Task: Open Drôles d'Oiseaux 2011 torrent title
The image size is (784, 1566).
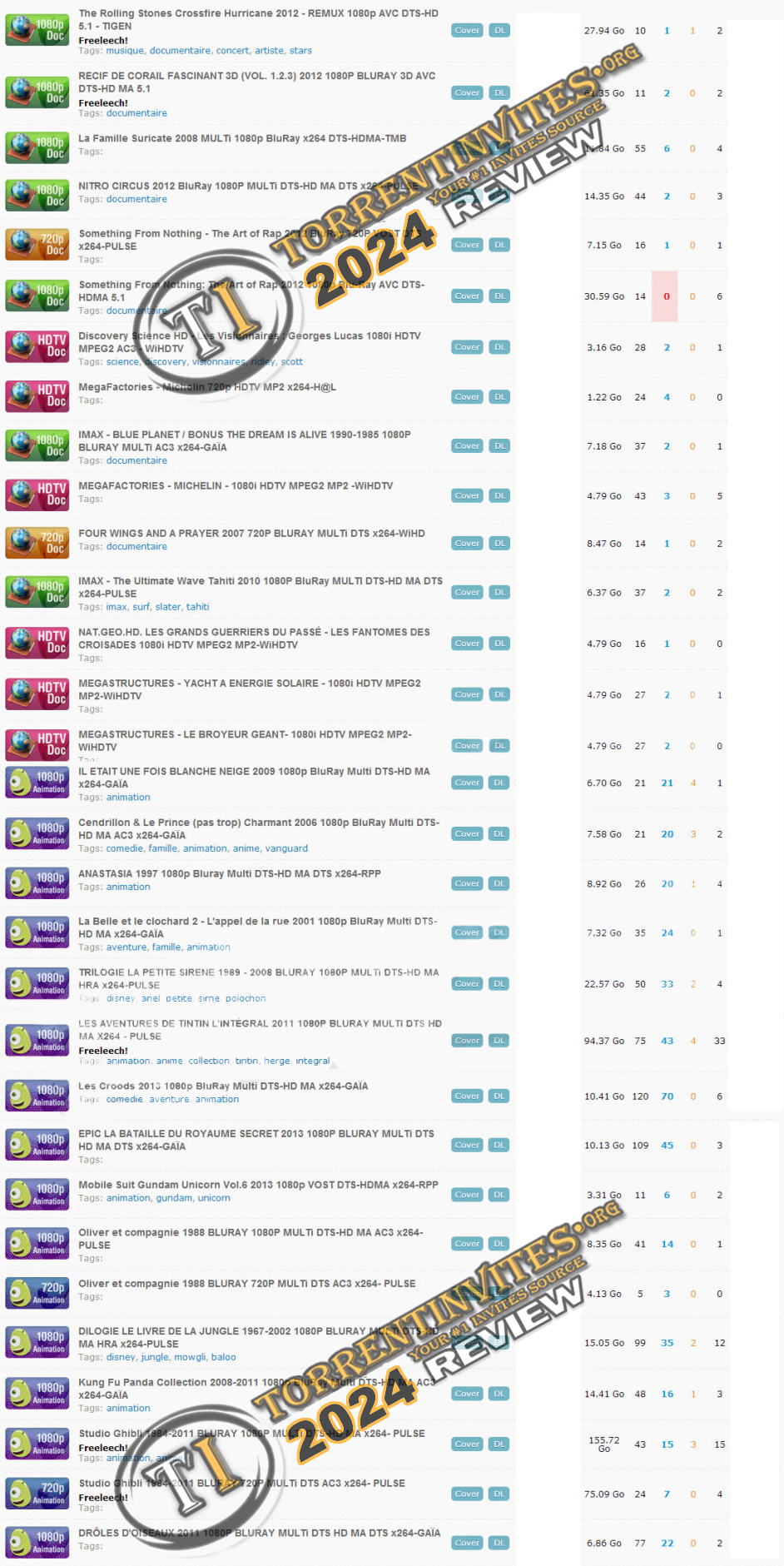Action: pyautogui.click(x=259, y=1533)
